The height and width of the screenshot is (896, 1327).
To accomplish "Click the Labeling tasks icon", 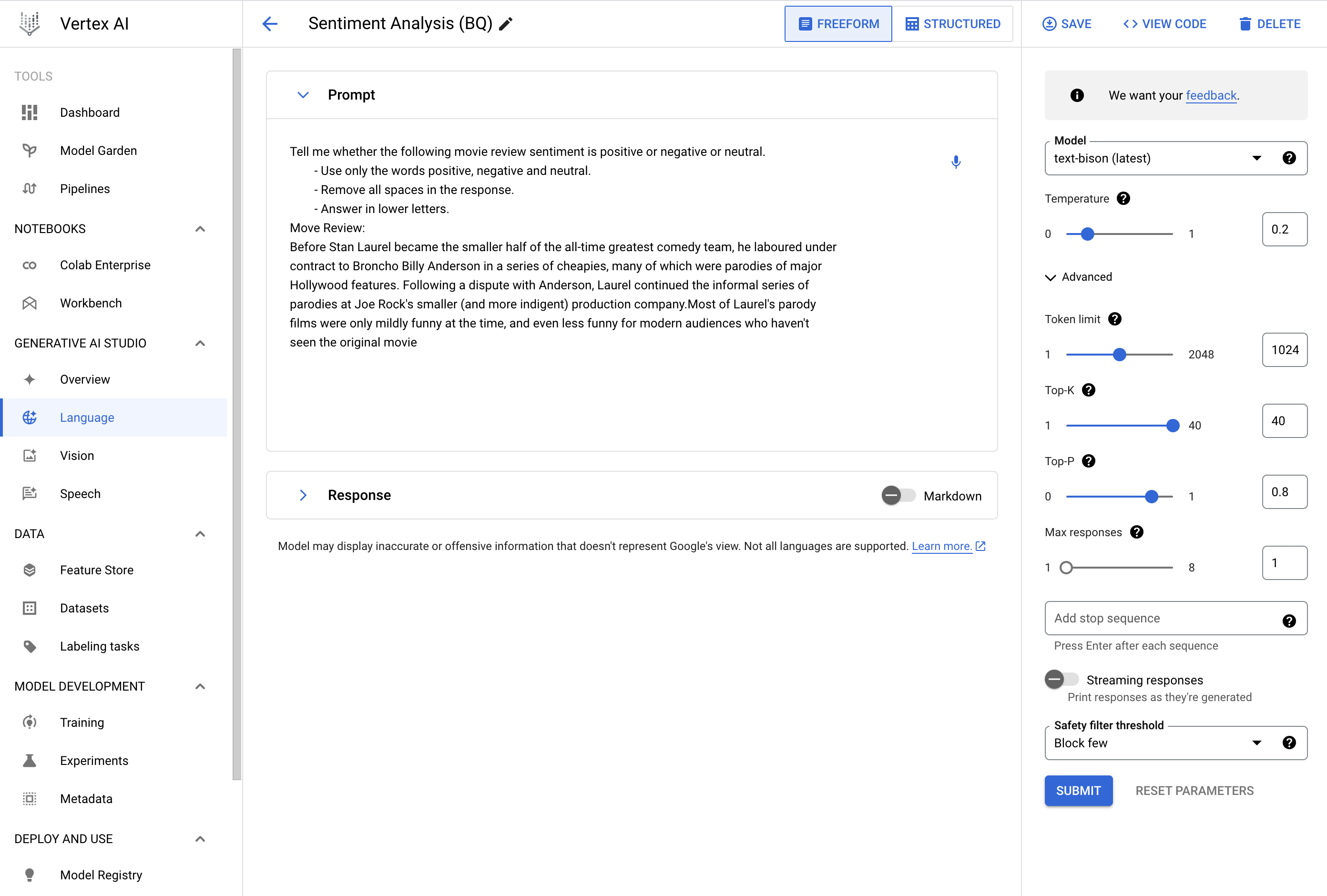I will click(30, 646).
